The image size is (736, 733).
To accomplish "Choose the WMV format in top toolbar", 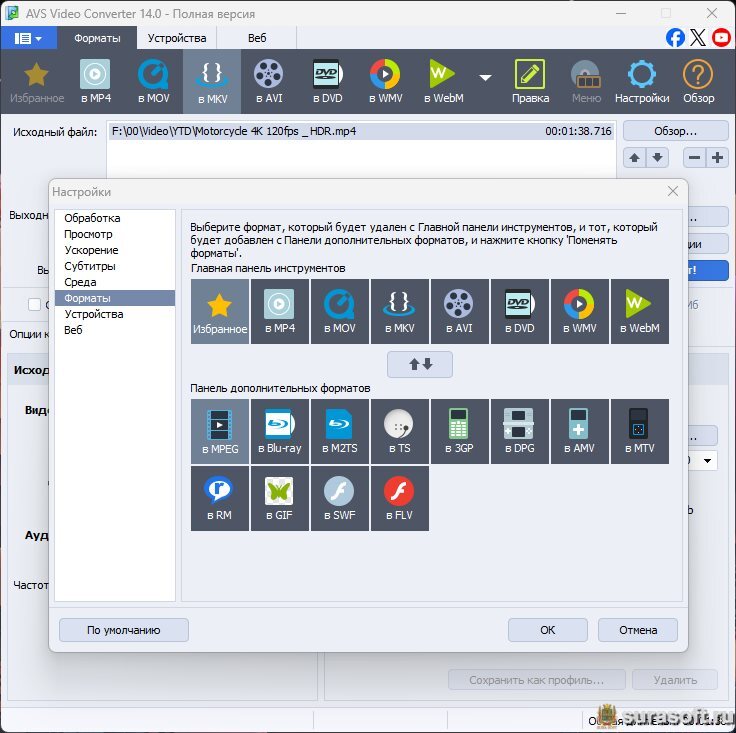I will 385,82.
